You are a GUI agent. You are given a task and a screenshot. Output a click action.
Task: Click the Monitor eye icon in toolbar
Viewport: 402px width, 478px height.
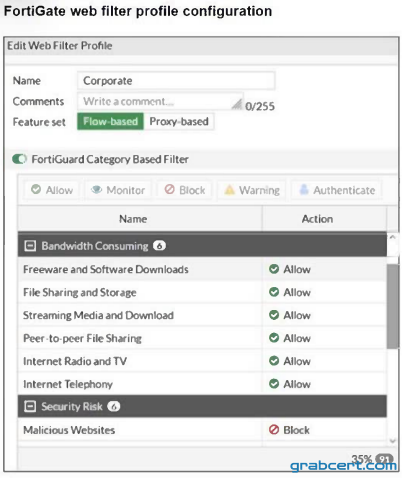[x=97, y=190]
